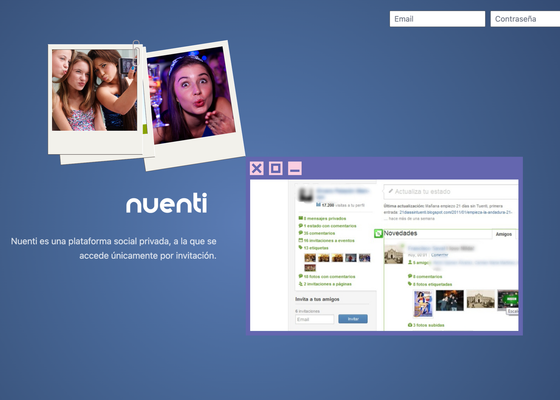The height and width of the screenshot is (400, 560).
Task: Open the dark group photo thumbnail
Action: click(x=450, y=300)
